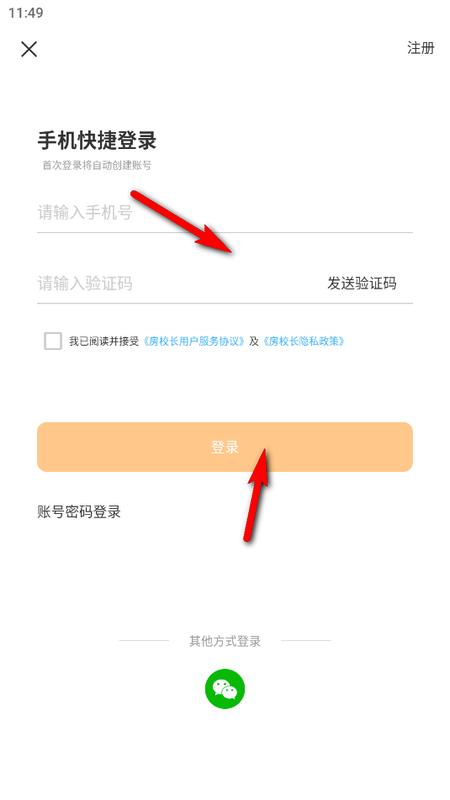Click the red arrow below the phone field
Image resolution: width=450 pixels, height=800 pixels.
tap(181, 221)
